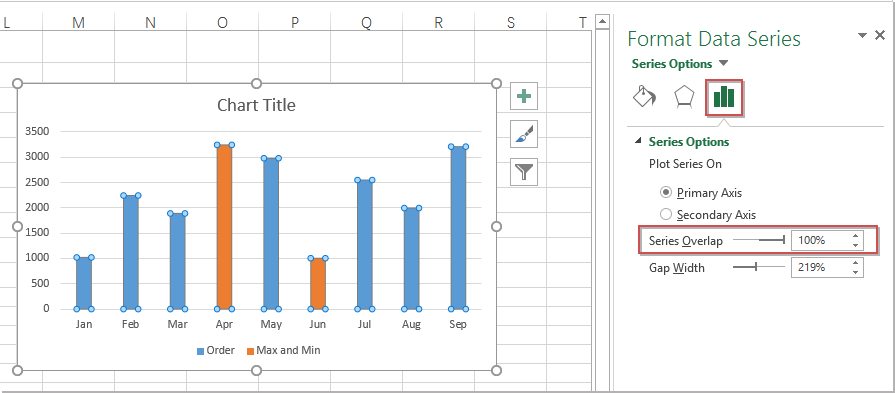Screen dimensions: 895x393
Task: Select the blue Feb bar
Action: (131, 252)
